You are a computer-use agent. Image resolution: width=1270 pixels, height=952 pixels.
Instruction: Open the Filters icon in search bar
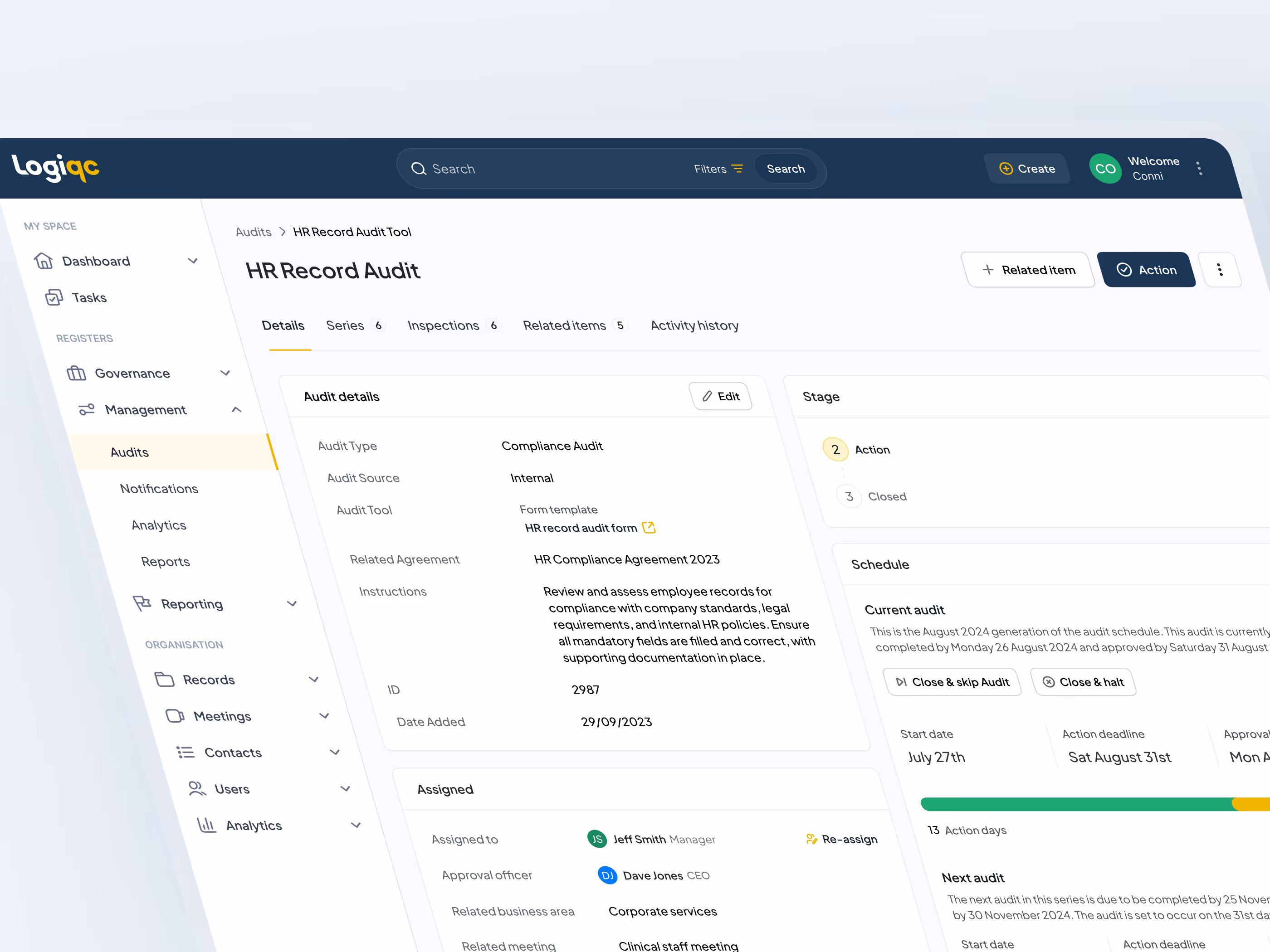click(737, 169)
